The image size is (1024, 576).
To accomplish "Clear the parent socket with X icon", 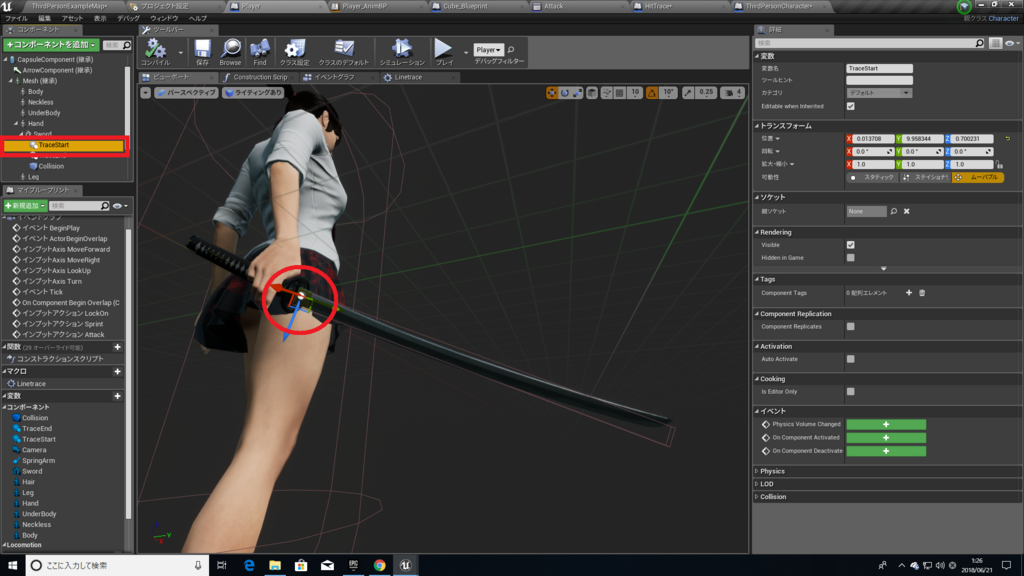I will 906,212.
